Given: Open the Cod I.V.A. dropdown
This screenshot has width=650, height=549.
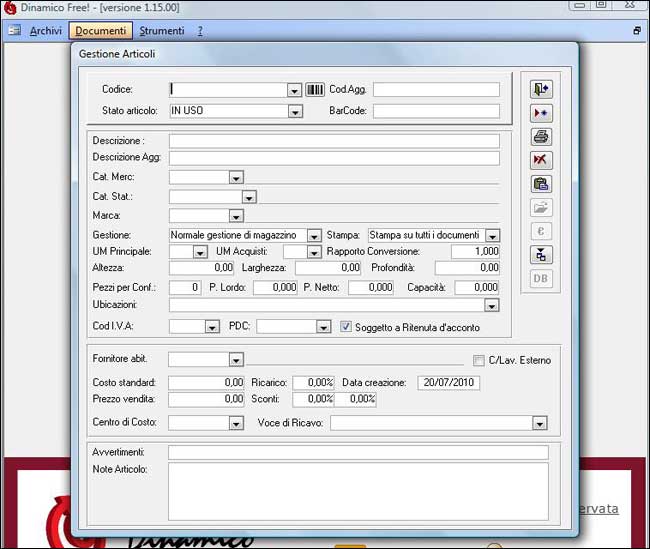Looking at the screenshot, I should pyautogui.click(x=212, y=327).
